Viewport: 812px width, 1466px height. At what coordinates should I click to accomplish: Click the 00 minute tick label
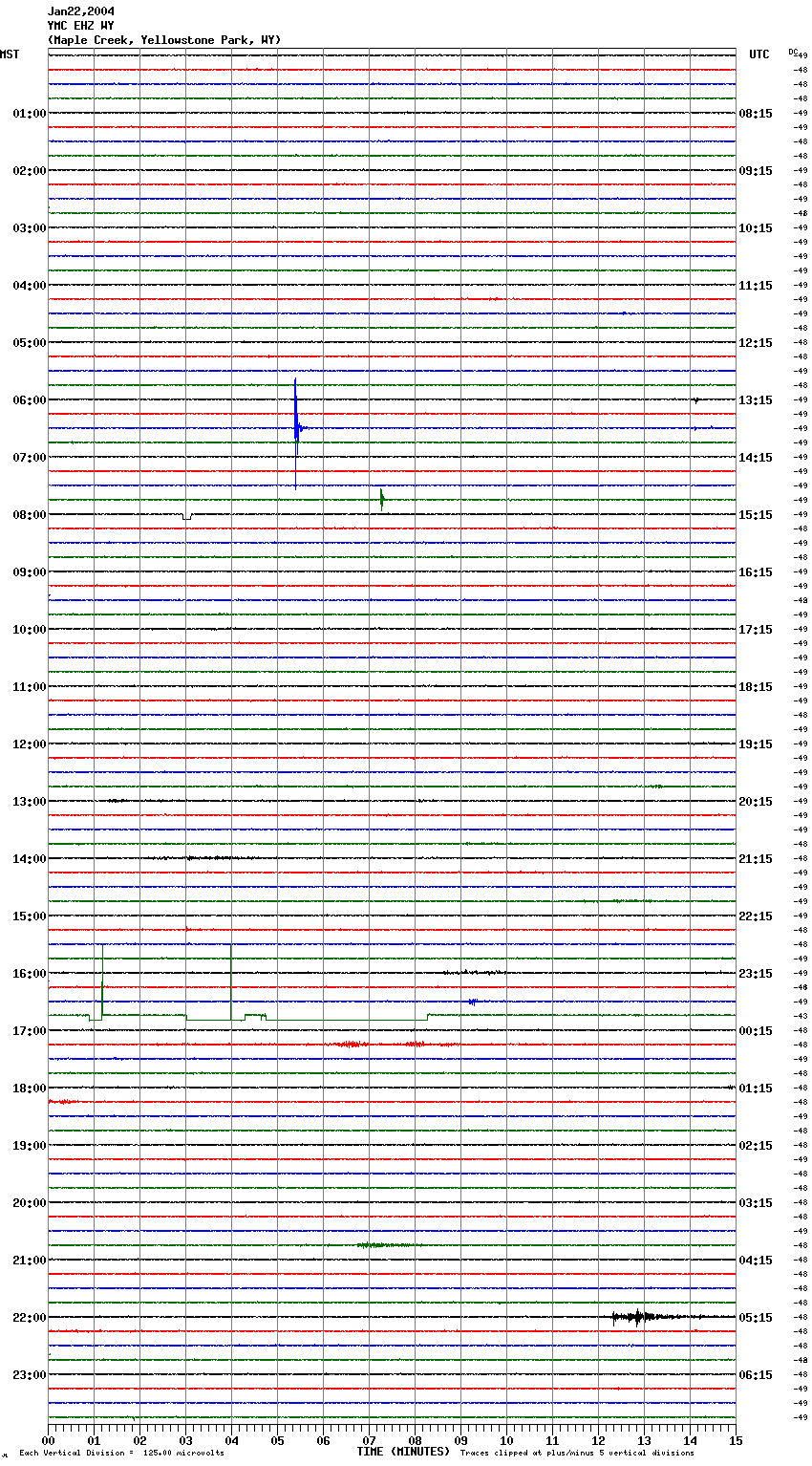coord(48,1440)
